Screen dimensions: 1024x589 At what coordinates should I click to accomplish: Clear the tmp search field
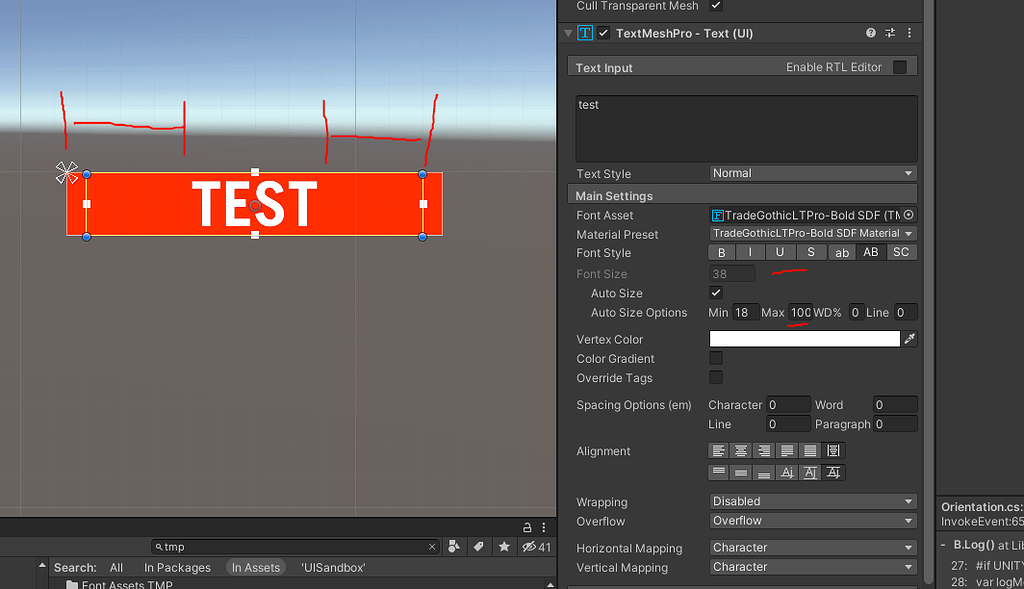(431, 547)
